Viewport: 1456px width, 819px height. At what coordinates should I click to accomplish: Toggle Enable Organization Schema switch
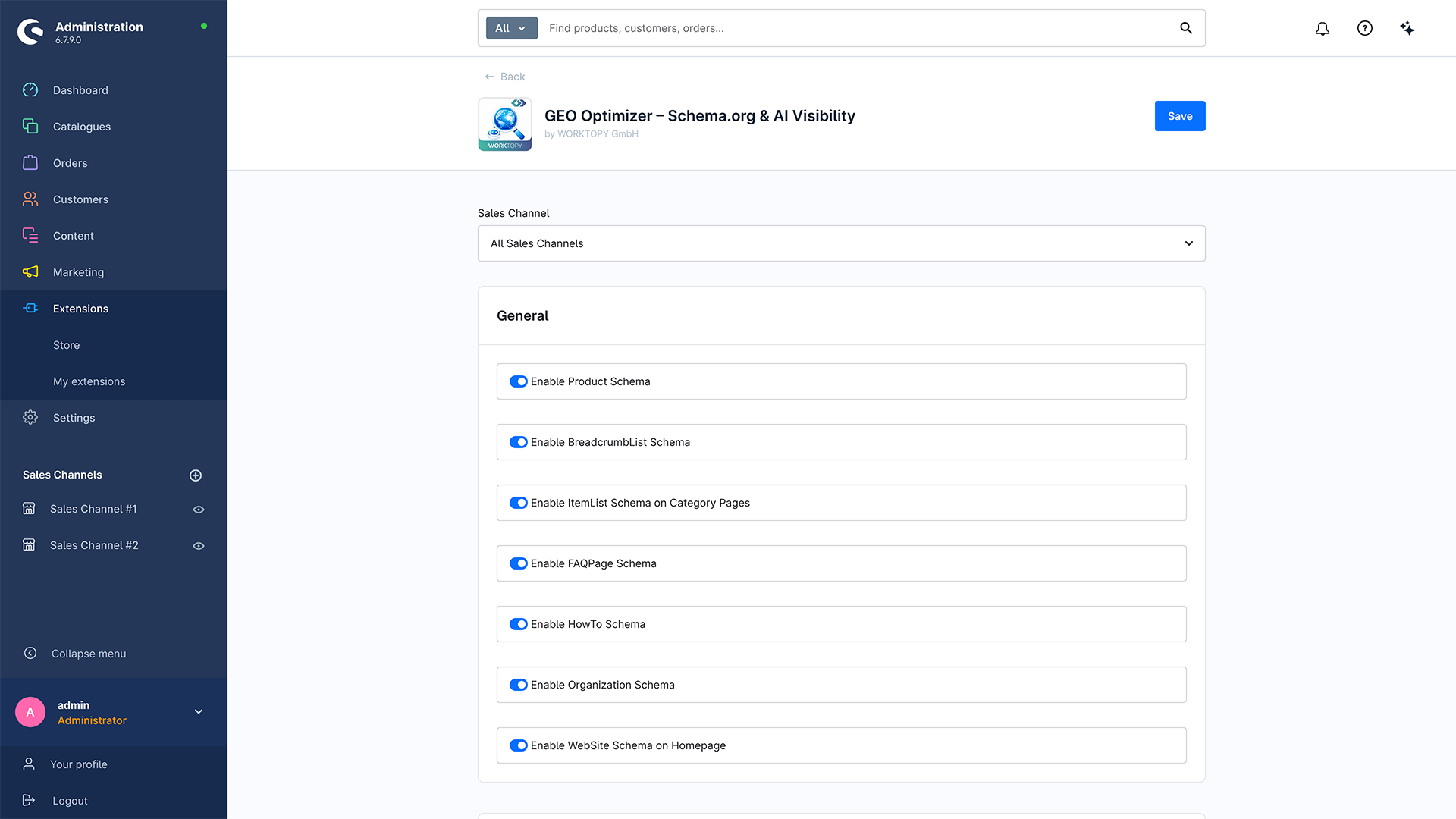coord(519,685)
